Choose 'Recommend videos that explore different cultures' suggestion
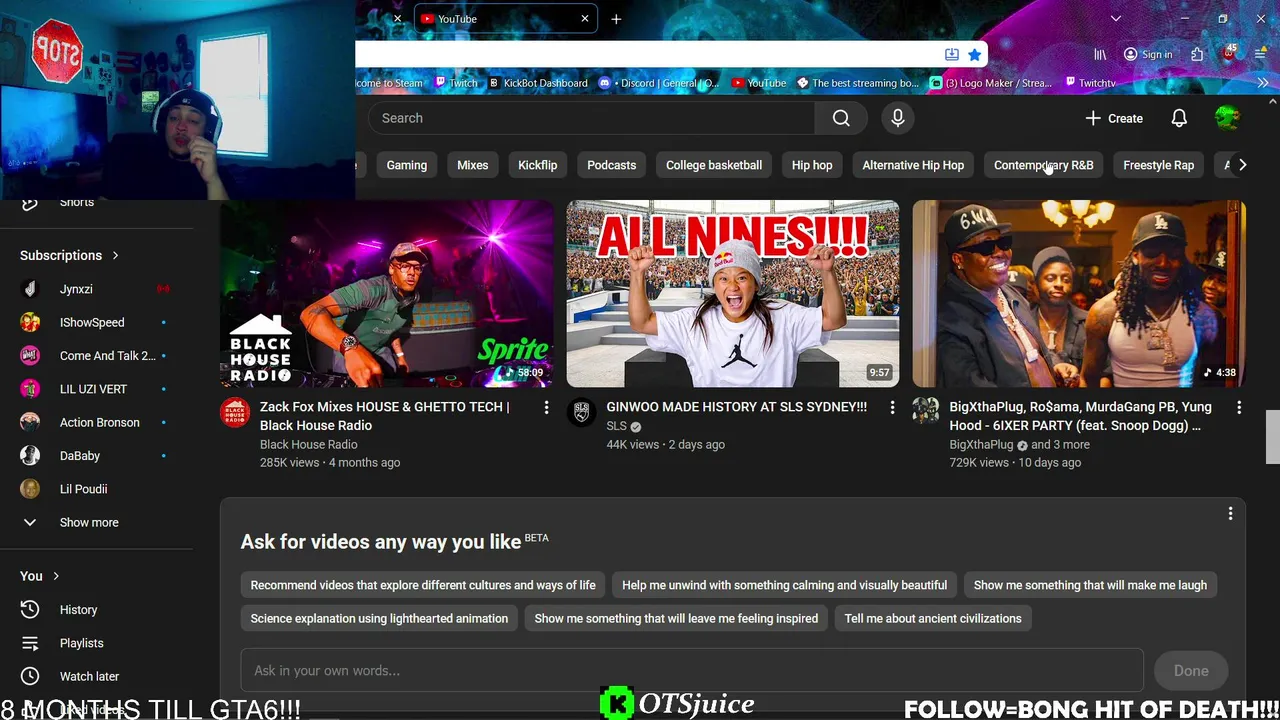The height and width of the screenshot is (720, 1280). (x=423, y=585)
